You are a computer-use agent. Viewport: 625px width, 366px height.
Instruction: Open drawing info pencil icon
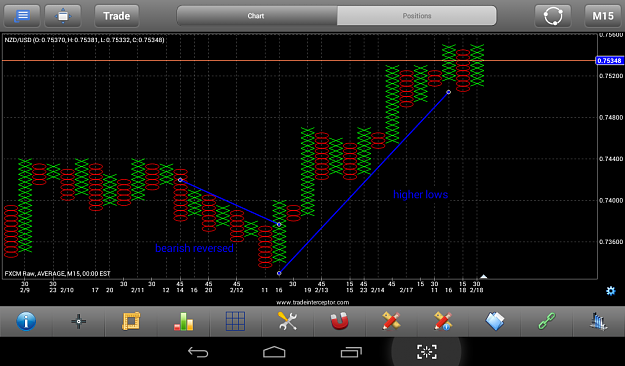click(x=443, y=321)
